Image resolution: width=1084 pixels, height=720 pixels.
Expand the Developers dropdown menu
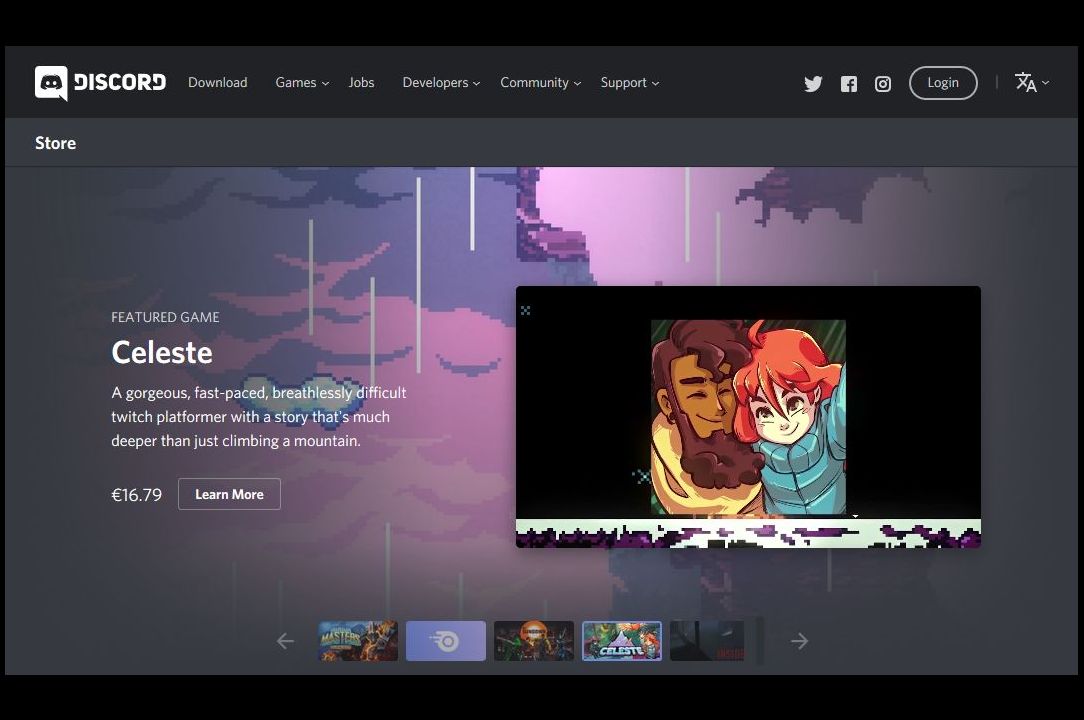pyautogui.click(x=441, y=83)
